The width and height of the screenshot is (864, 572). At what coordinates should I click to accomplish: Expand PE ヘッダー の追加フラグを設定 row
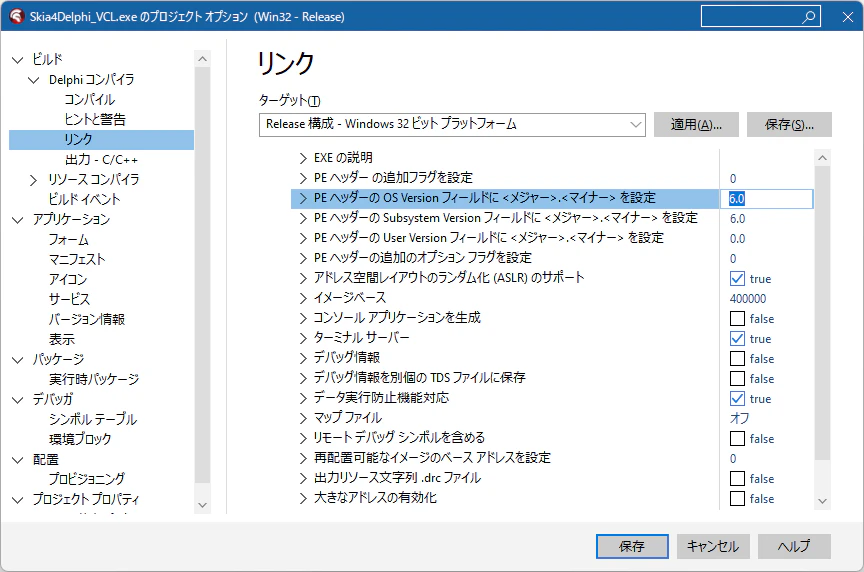tap(303, 178)
